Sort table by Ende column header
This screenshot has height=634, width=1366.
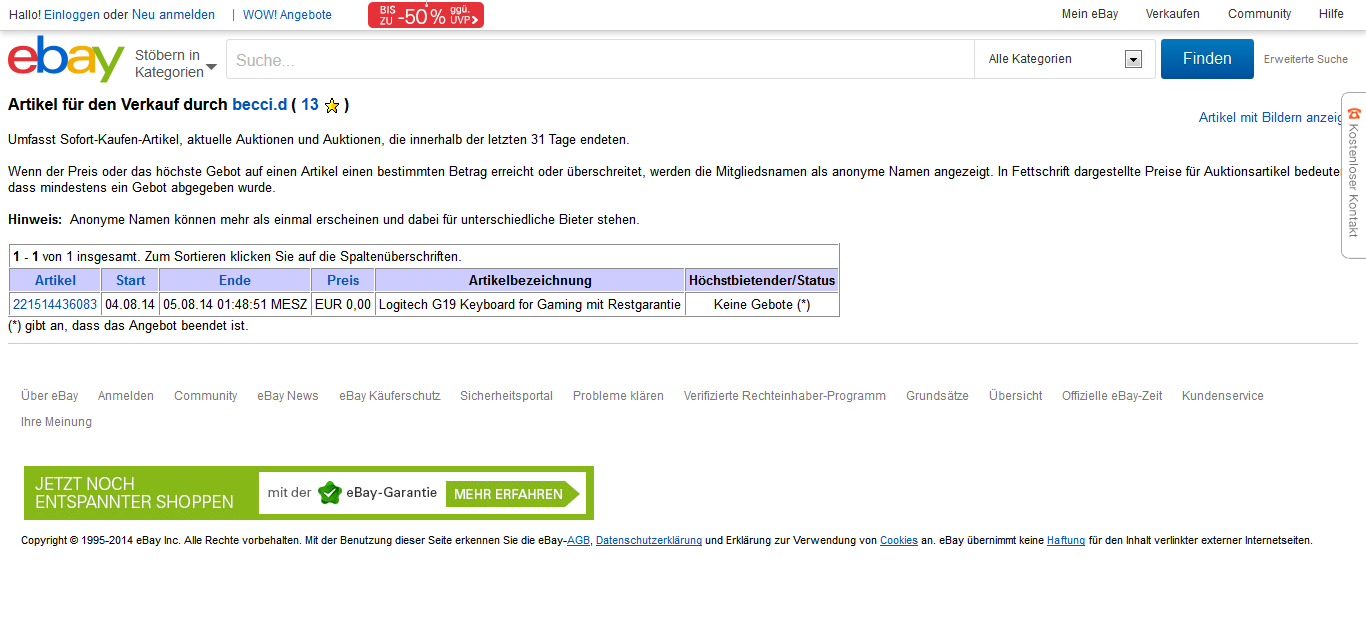[235, 280]
